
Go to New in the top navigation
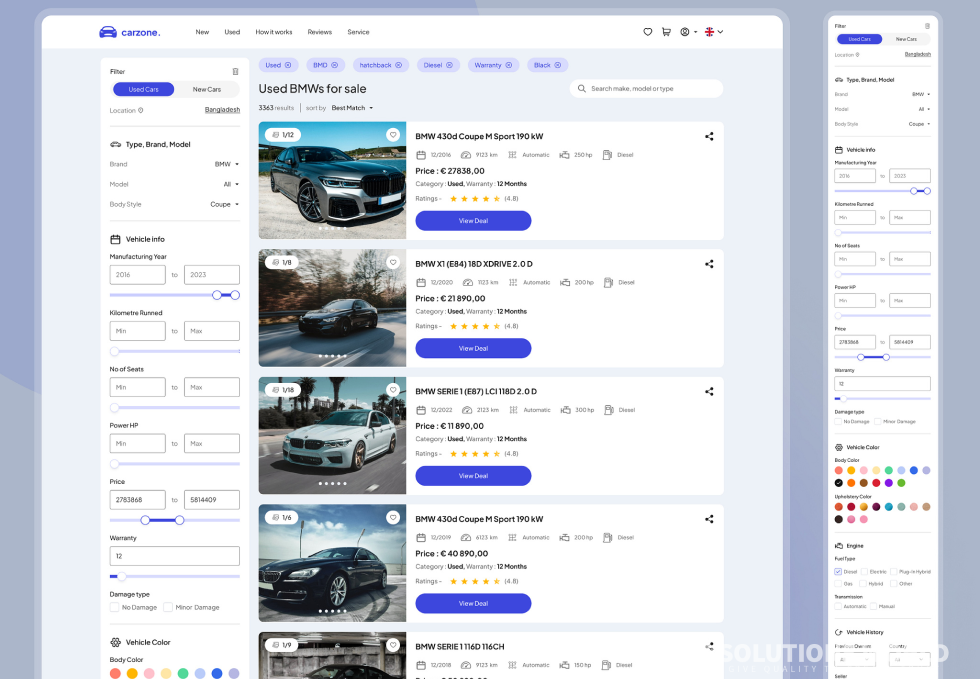202,32
